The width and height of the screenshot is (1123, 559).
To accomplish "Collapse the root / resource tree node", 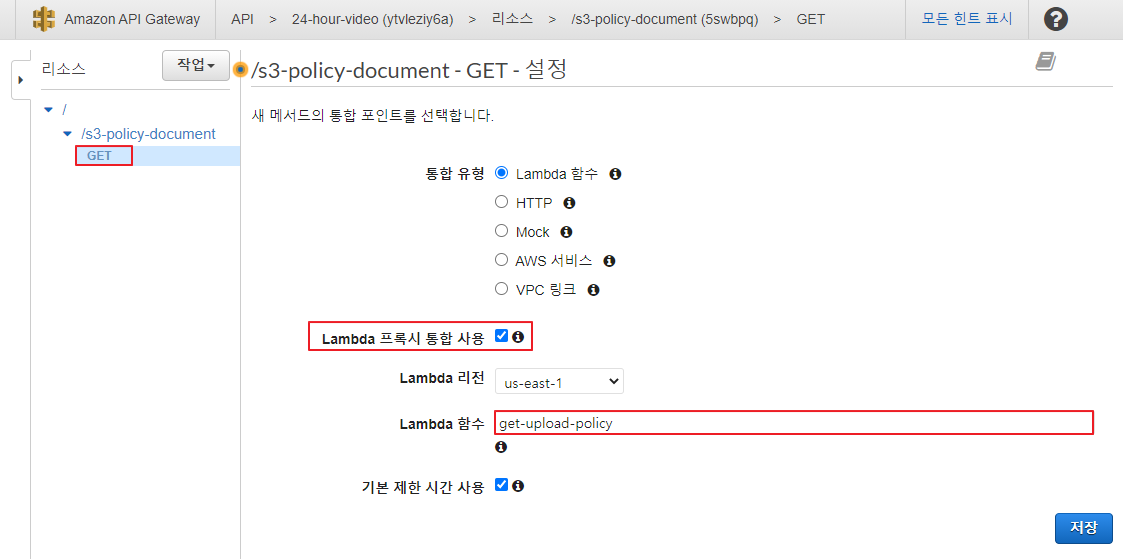I will [48, 110].
